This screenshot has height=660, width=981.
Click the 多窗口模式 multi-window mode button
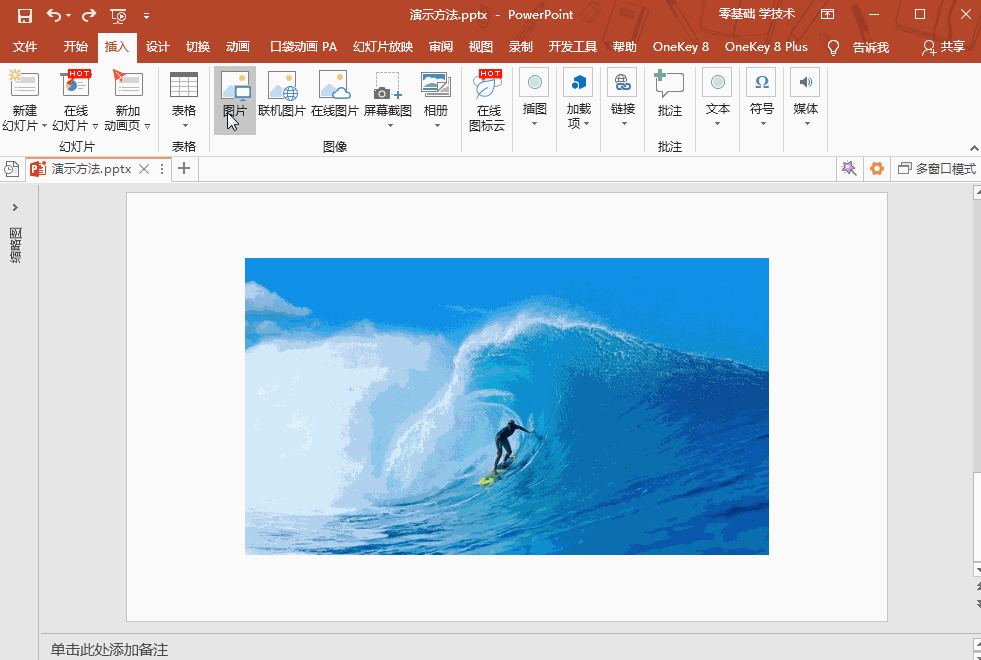[937, 169]
